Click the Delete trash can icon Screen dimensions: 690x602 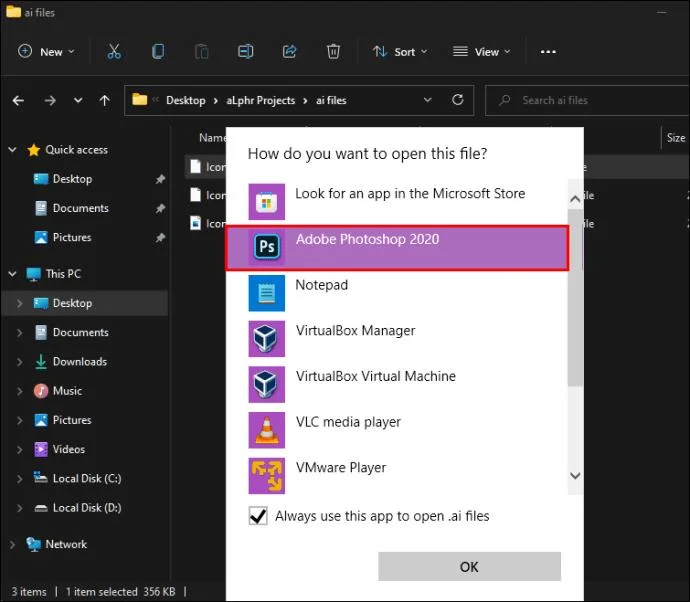[x=333, y=51]
